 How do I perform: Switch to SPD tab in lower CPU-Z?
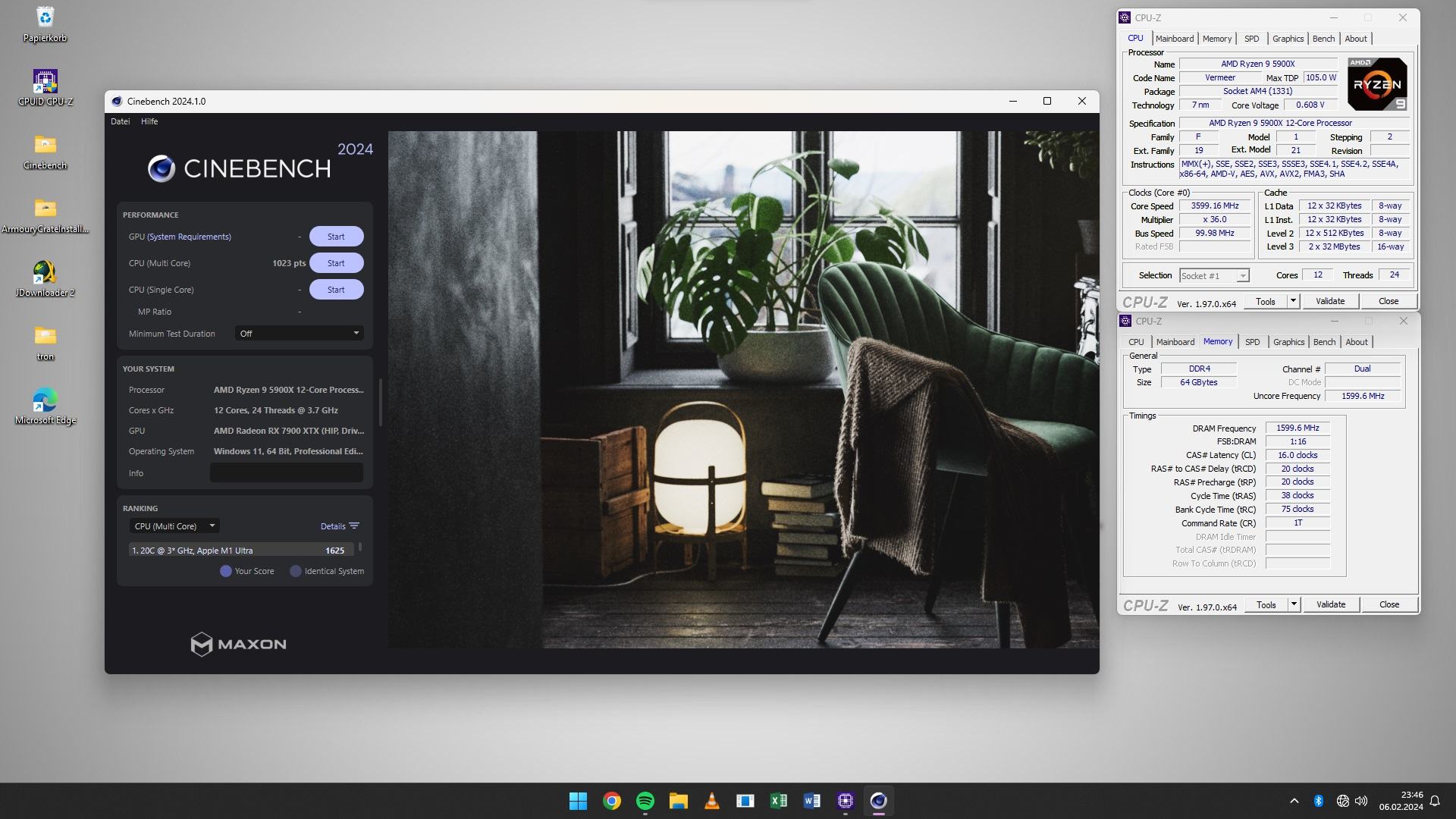[1253, 342]
